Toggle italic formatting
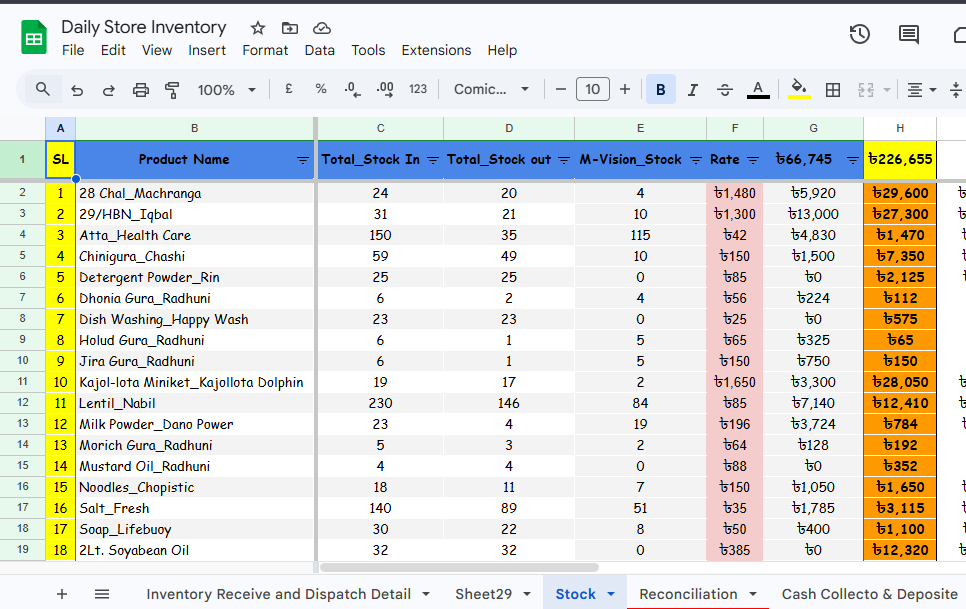The height and width of the screenshot is (609, 966). coord(692,90)
